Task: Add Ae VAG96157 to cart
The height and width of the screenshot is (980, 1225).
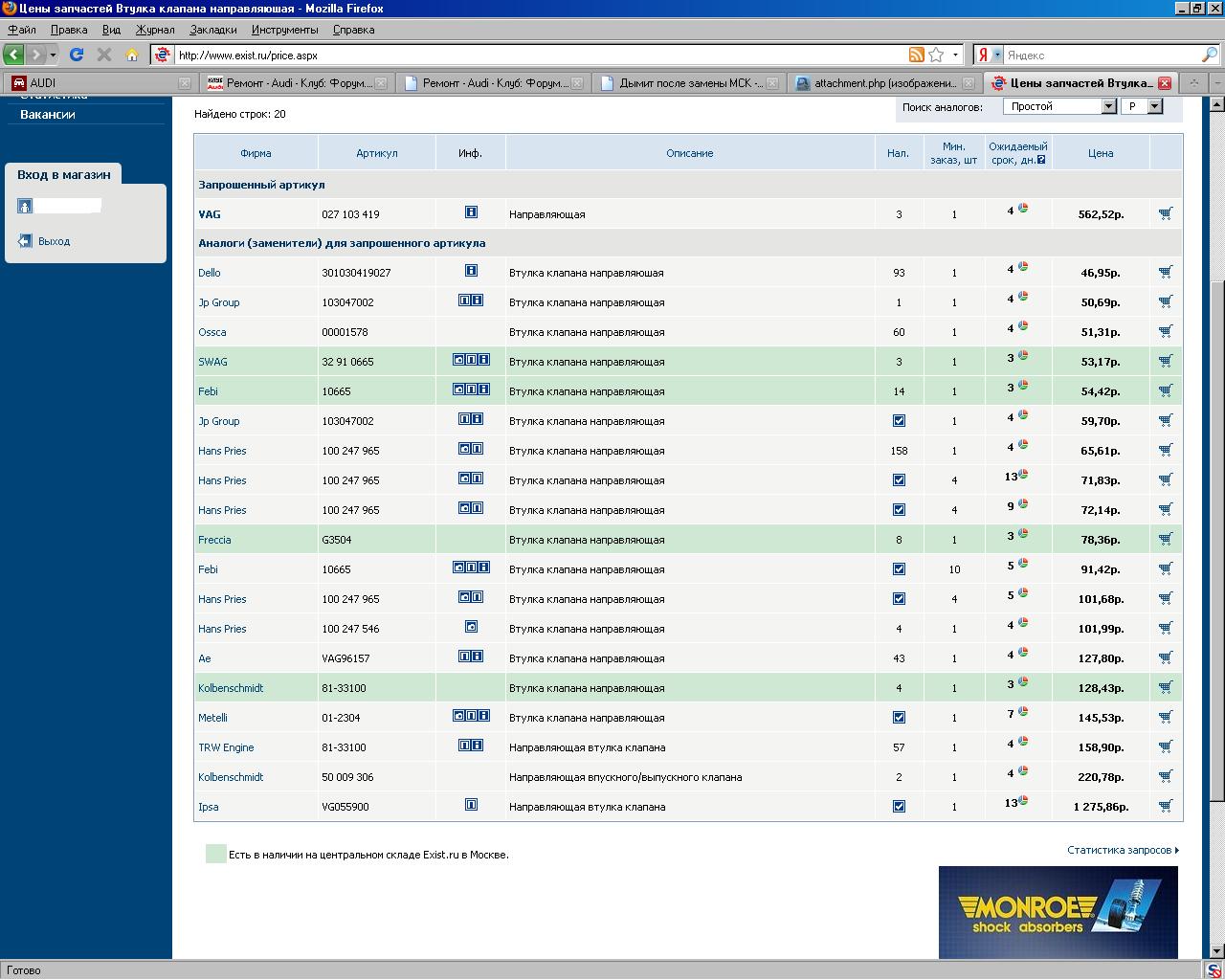Action: click(x=1165, y=657)
